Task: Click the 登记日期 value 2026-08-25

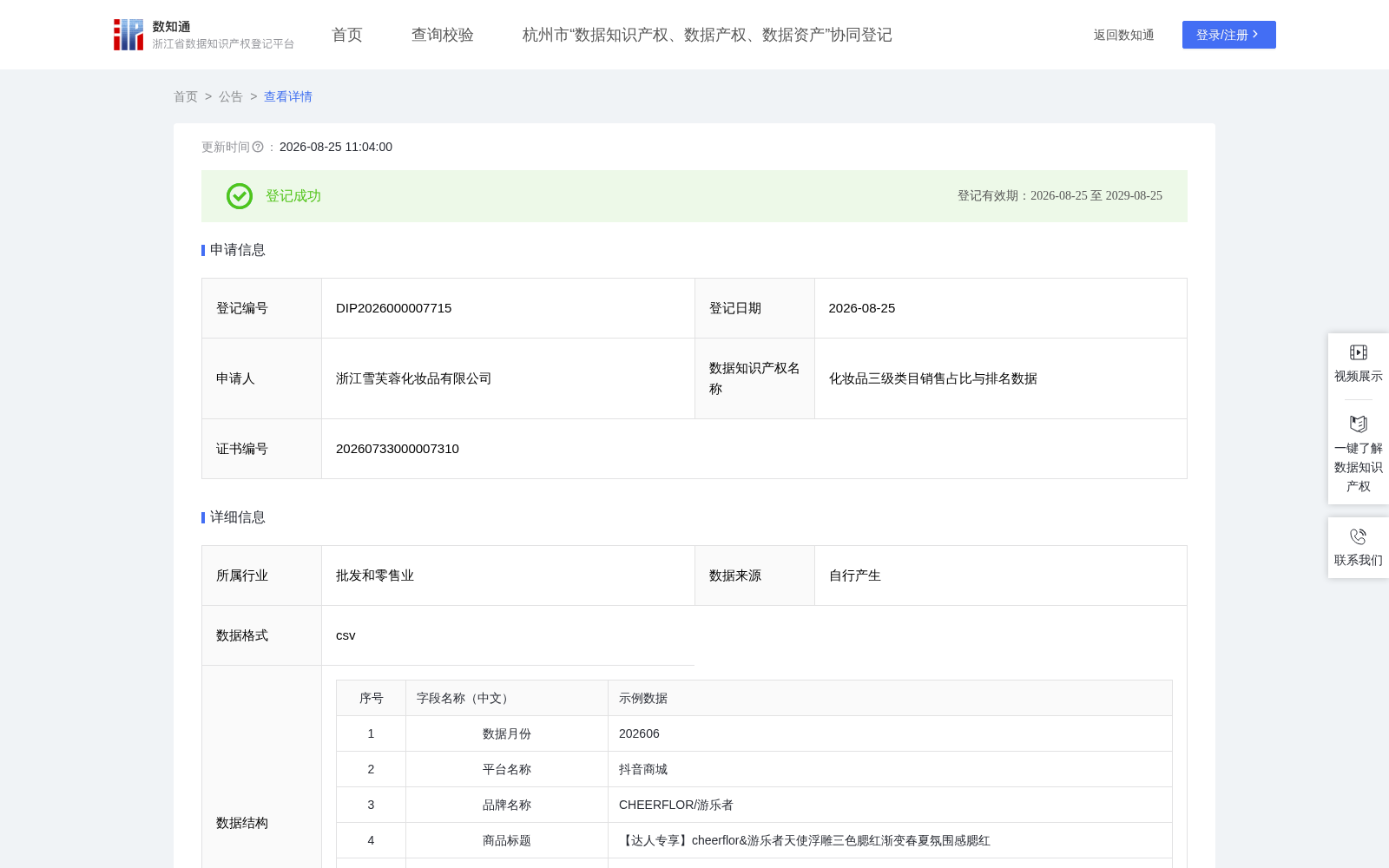Action: pyautogui.click(x=862, y=308)
